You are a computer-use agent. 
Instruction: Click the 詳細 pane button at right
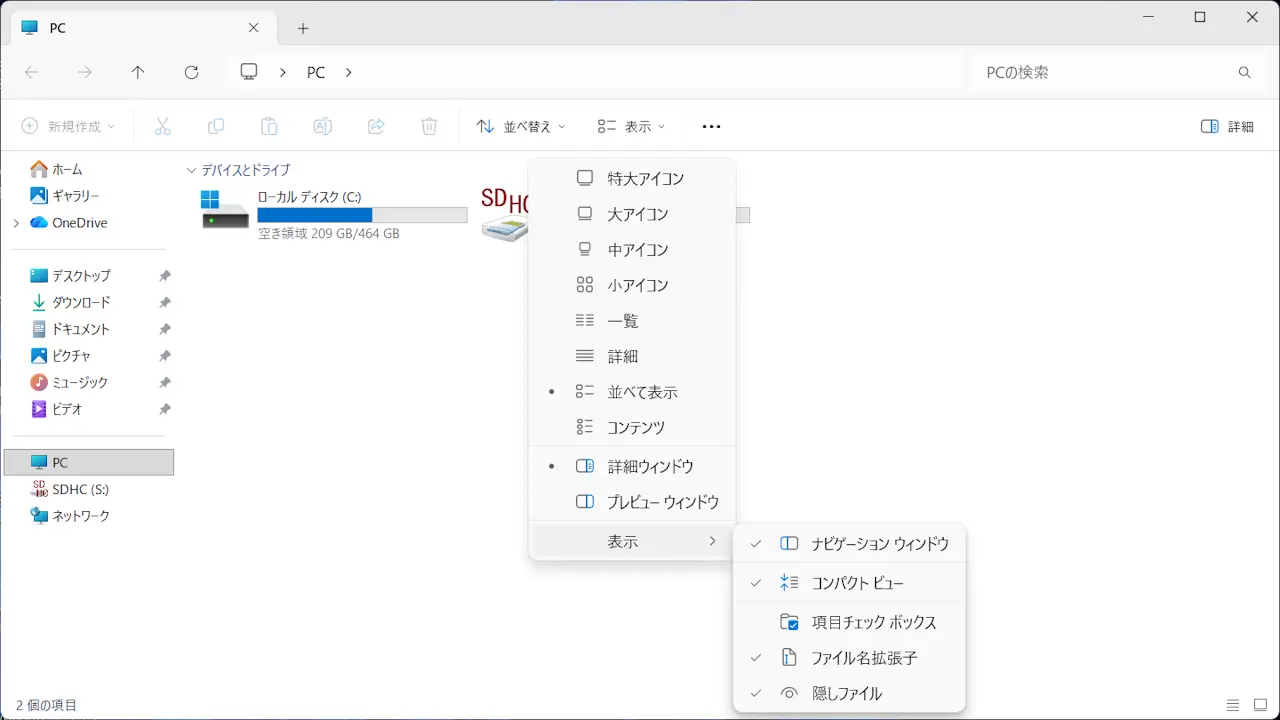(x=1227, y=126)
